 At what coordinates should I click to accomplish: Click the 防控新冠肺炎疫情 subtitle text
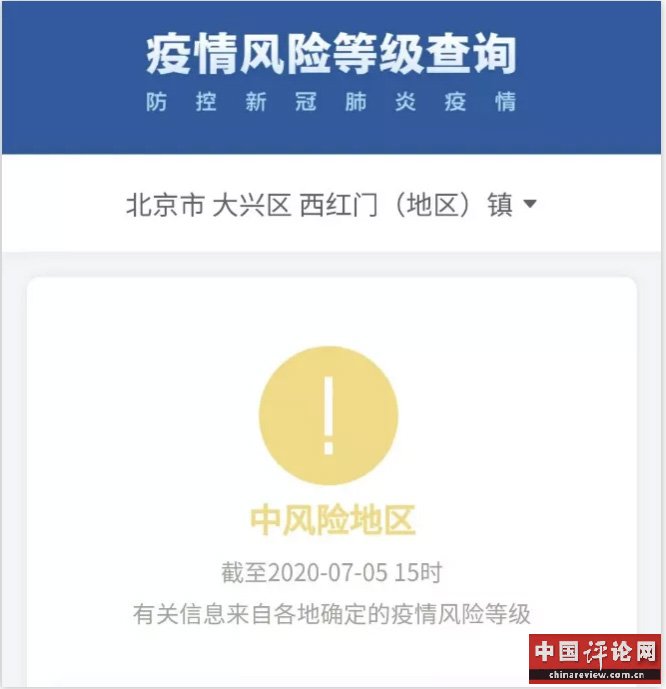tap(331, 102)
